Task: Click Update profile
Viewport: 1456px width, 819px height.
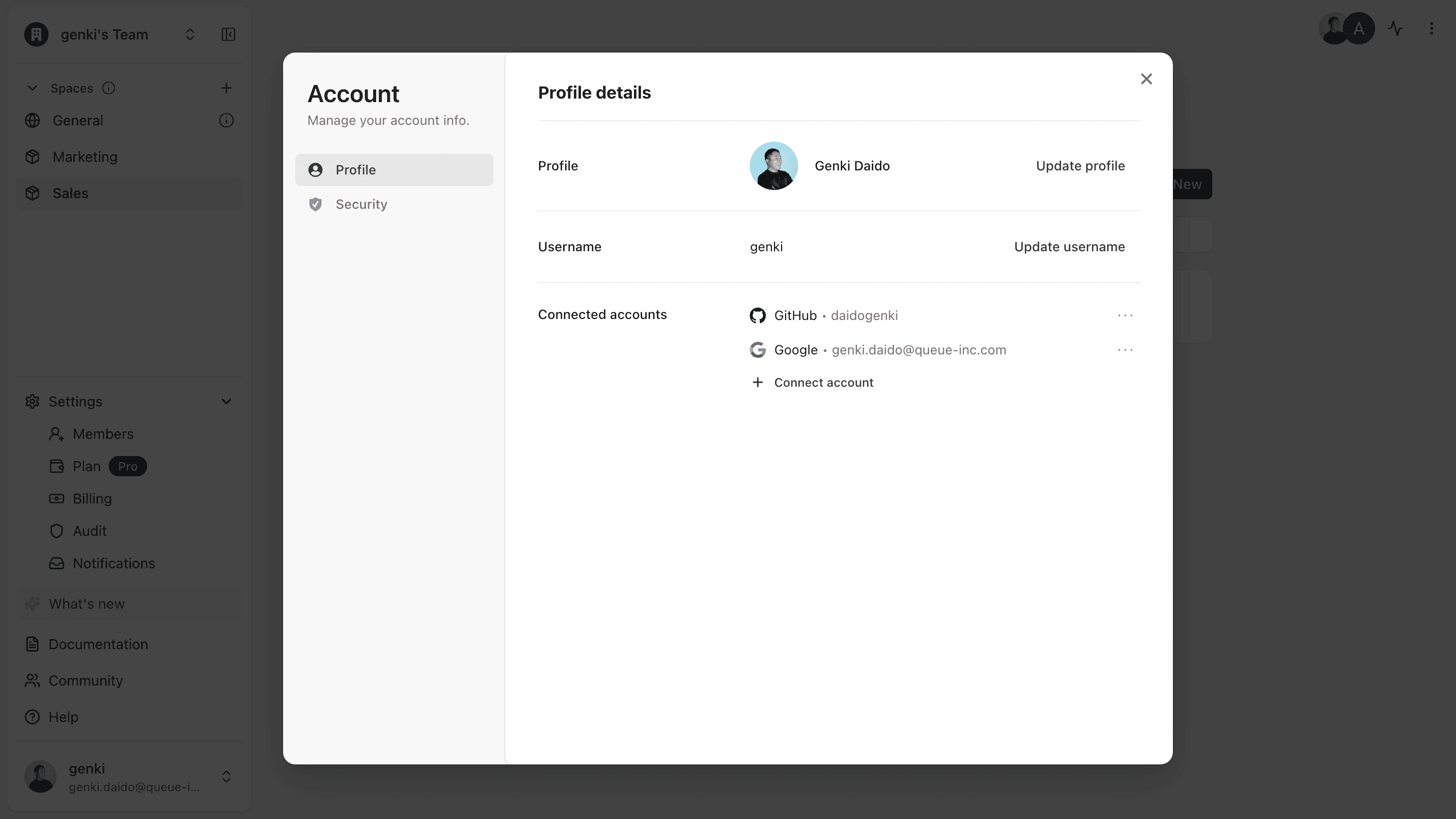Action: pos(1080,166)
